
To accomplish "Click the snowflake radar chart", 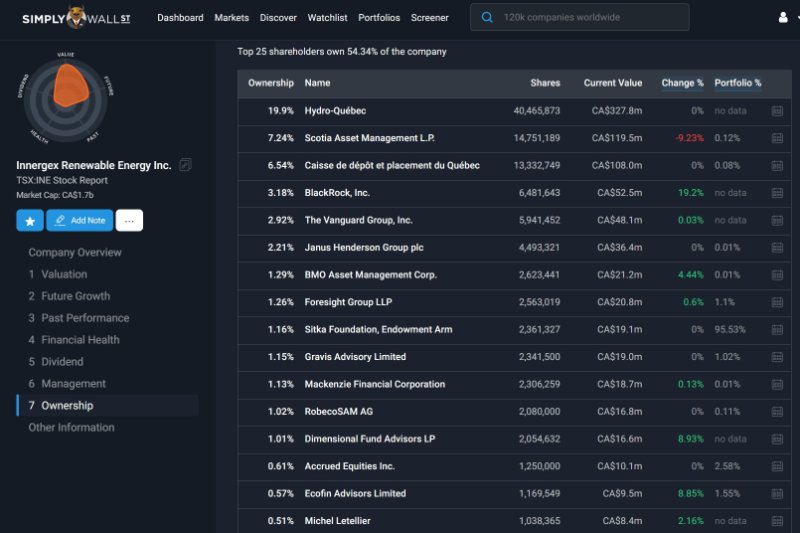I will pos(66,98).
